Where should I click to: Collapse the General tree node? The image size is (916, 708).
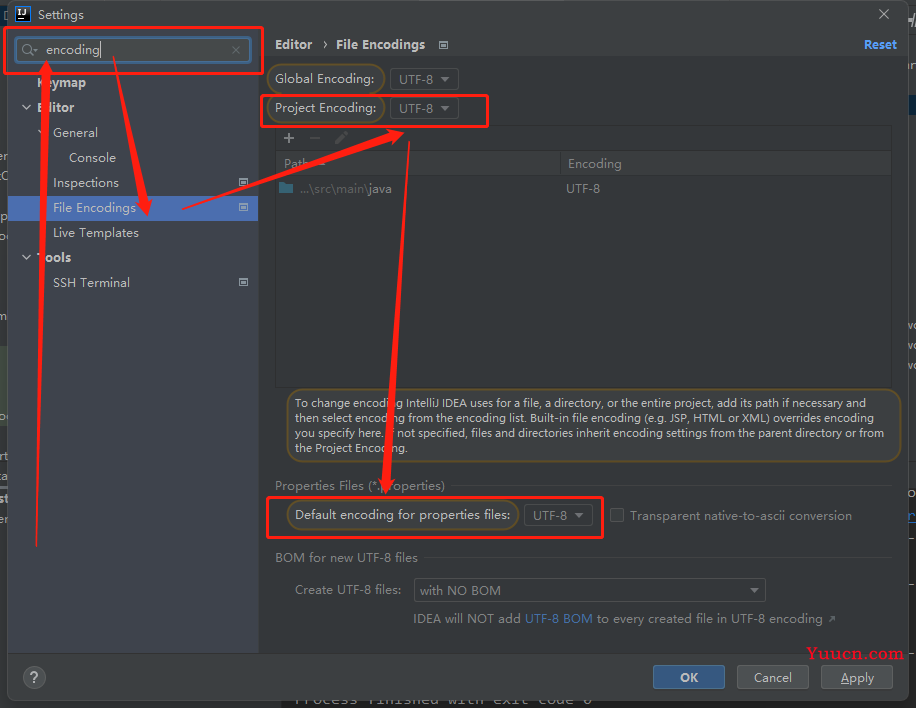coord(42,133)
